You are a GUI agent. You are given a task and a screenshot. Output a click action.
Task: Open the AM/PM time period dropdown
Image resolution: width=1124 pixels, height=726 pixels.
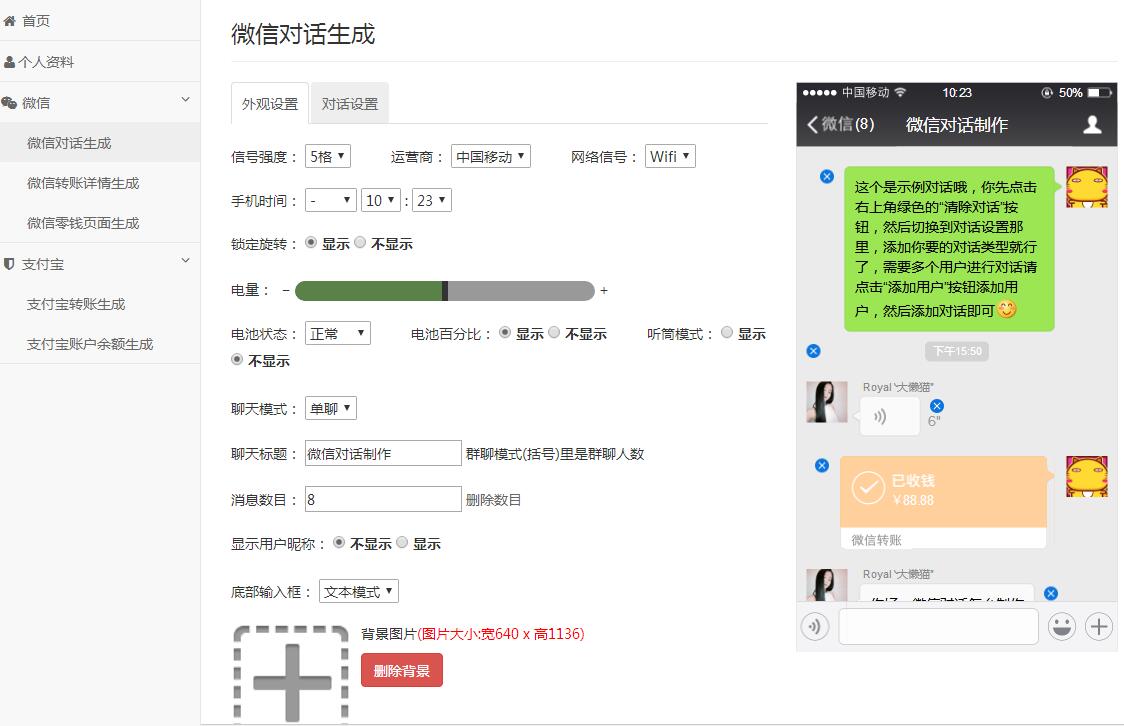(330, 200)
